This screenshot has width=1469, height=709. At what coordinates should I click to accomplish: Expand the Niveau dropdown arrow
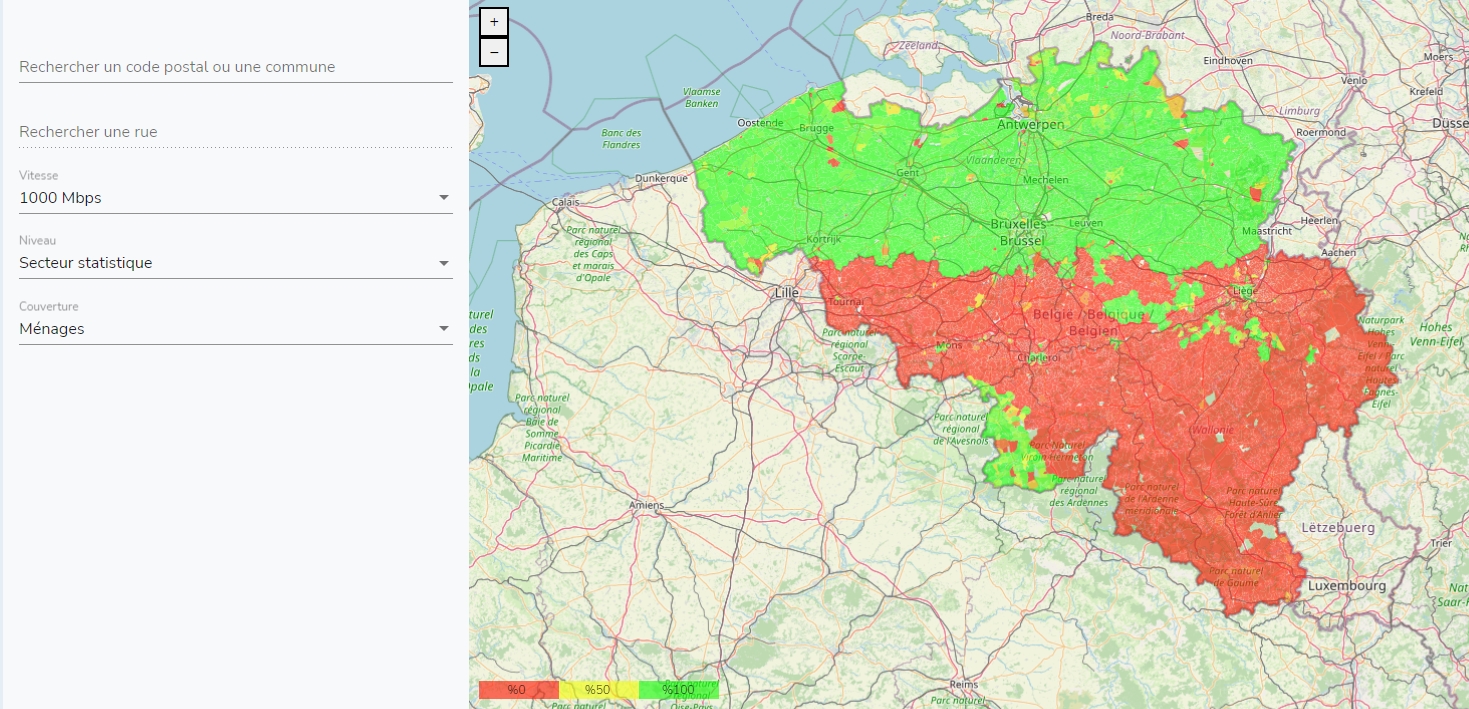coord(444,263)
